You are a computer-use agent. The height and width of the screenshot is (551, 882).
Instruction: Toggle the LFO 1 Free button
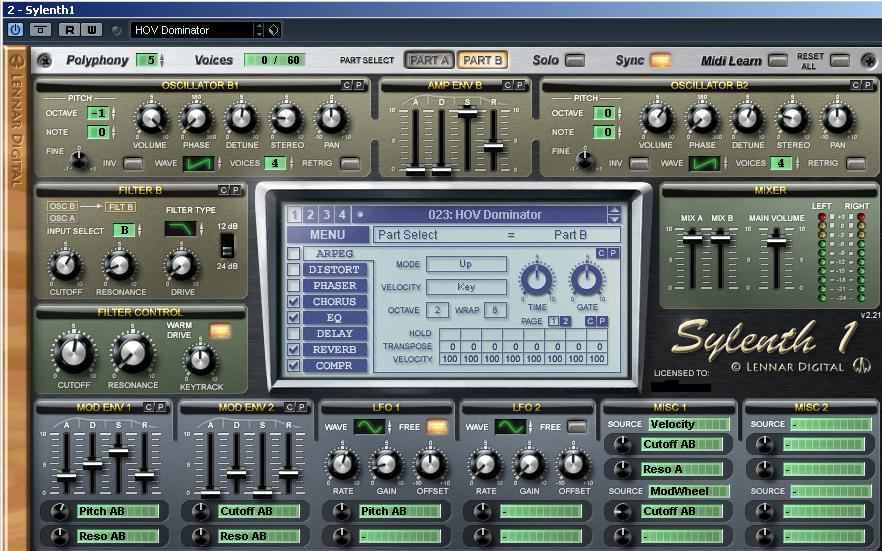point(436,427)
